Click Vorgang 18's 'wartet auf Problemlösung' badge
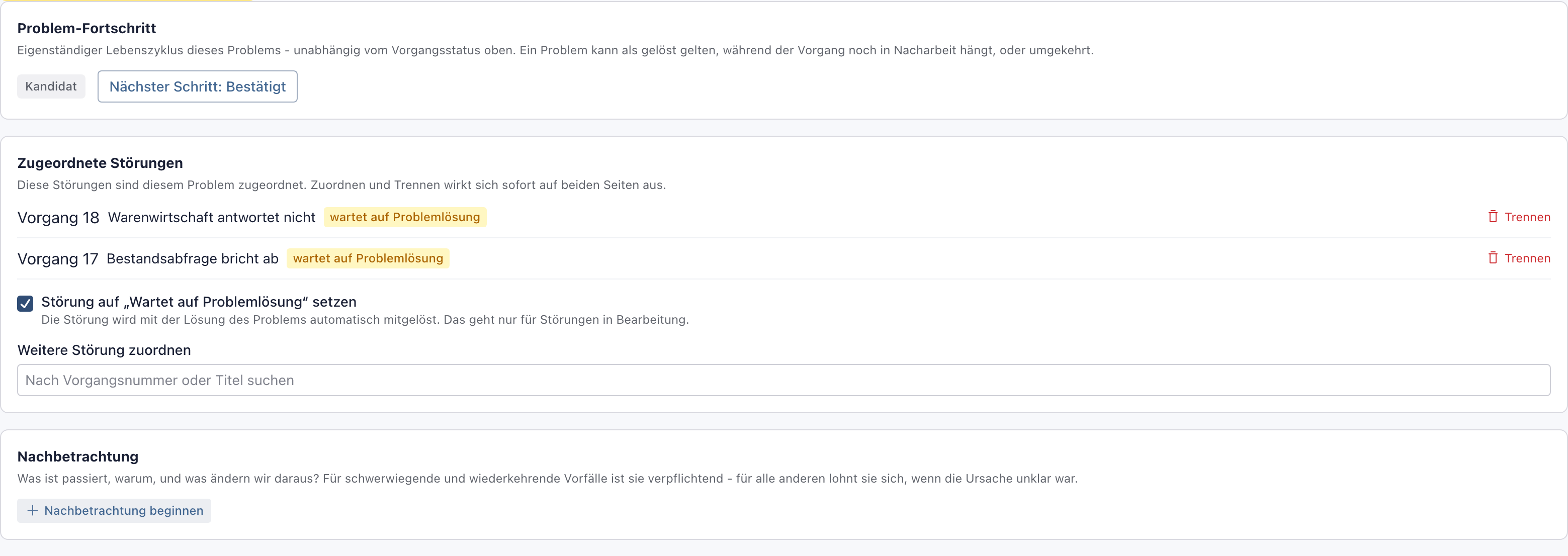This screenshot has width=1568, height=556. (405, 217)
